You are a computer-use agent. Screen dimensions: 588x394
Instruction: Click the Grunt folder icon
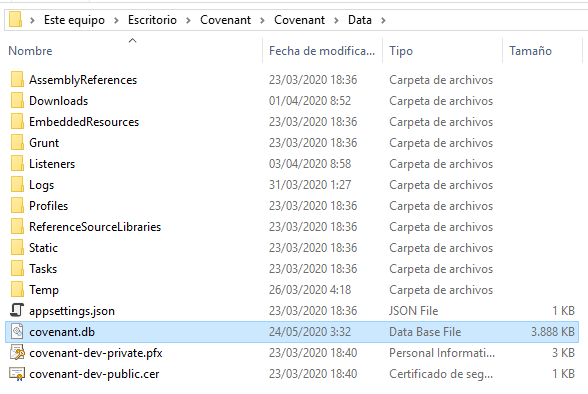point(17,142)
